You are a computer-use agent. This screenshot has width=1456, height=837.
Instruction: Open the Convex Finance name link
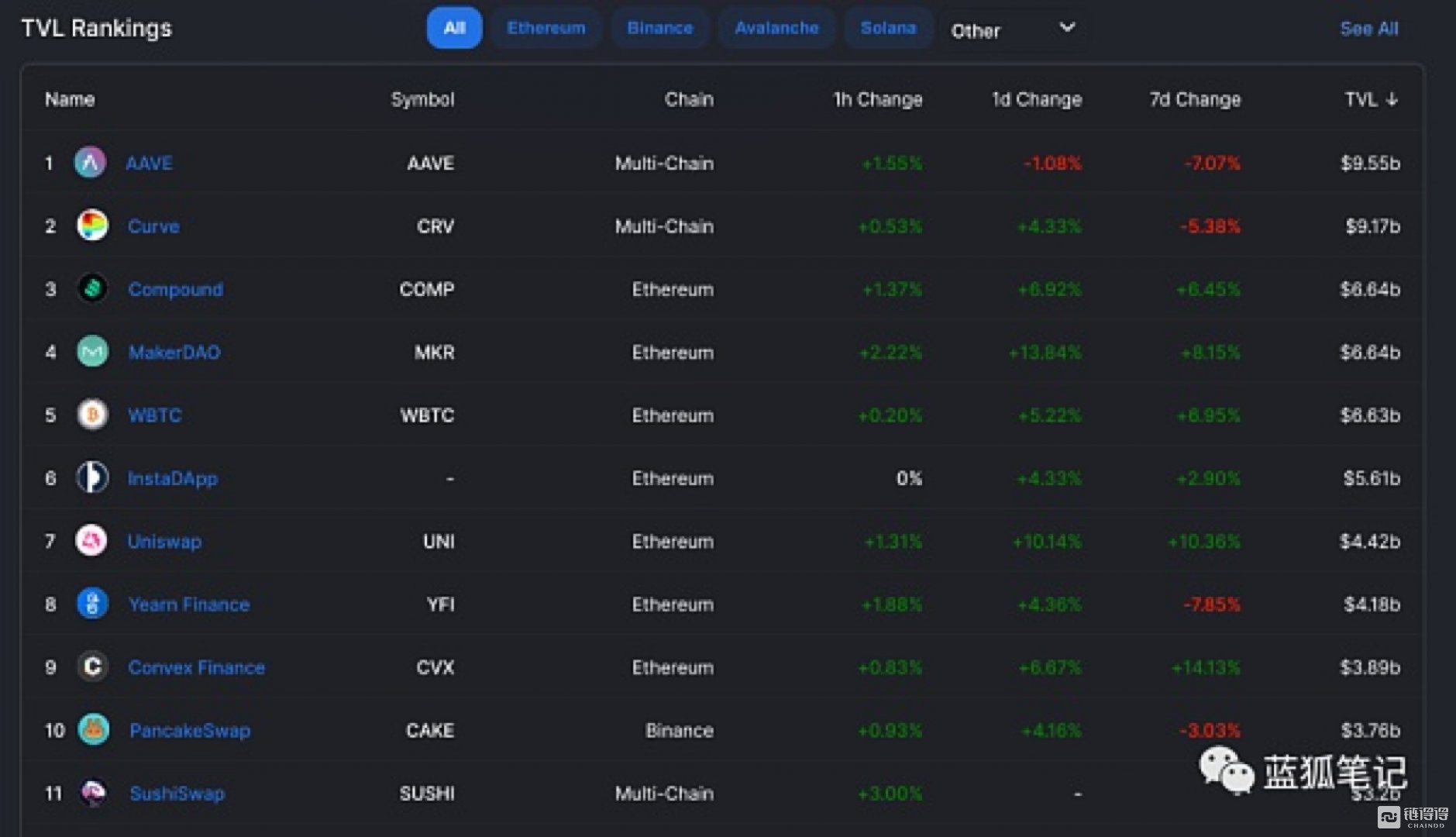pyautogui.click(x=197, y=667)
